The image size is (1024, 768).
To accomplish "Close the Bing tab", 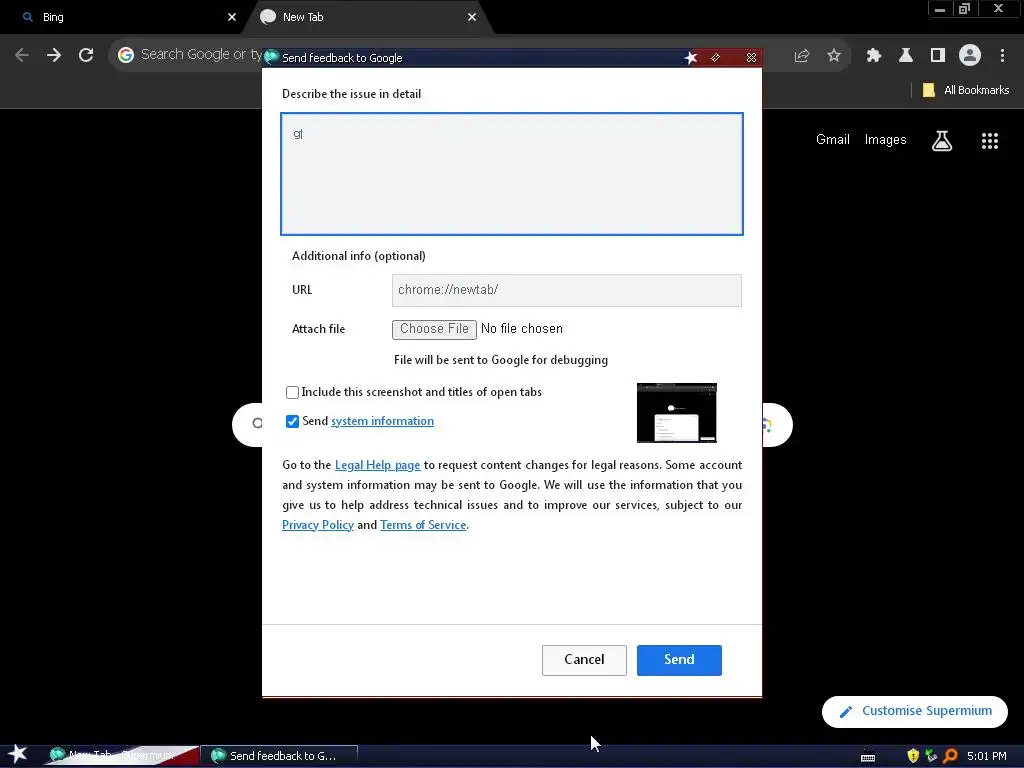I will coord(232,17).
